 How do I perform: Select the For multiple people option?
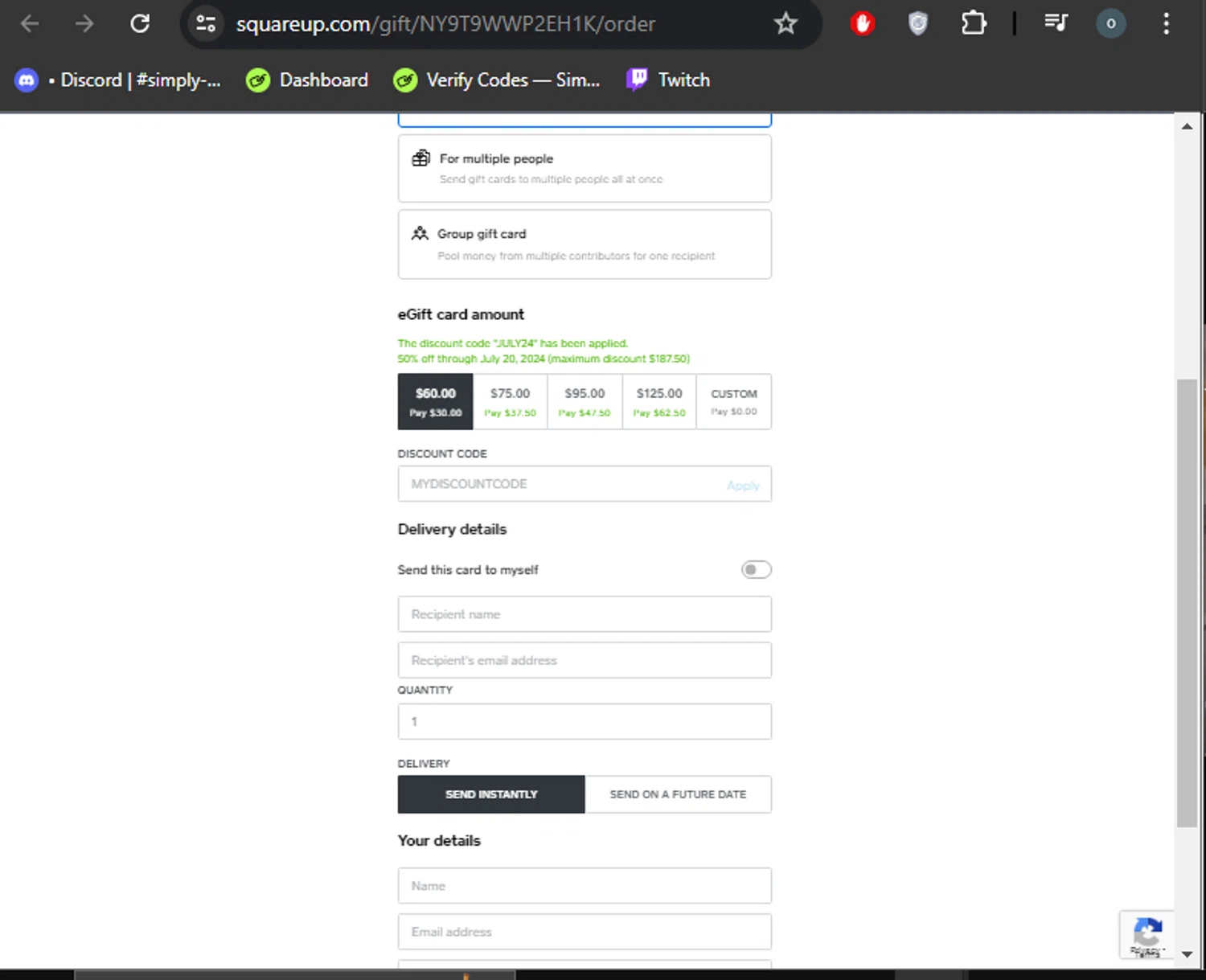point(585,168)
